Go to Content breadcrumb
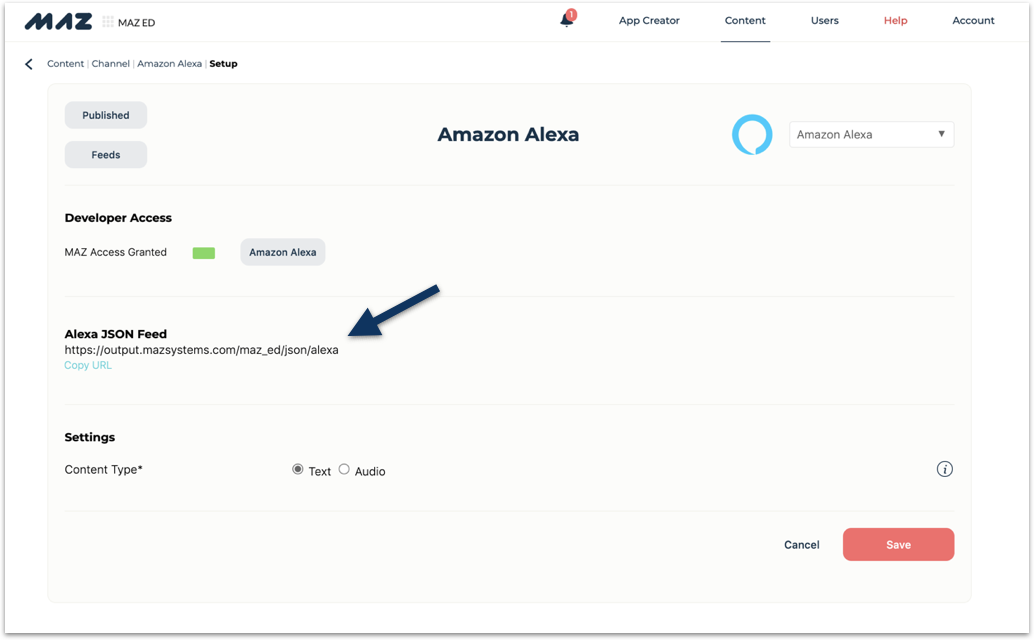 (65, 64)
